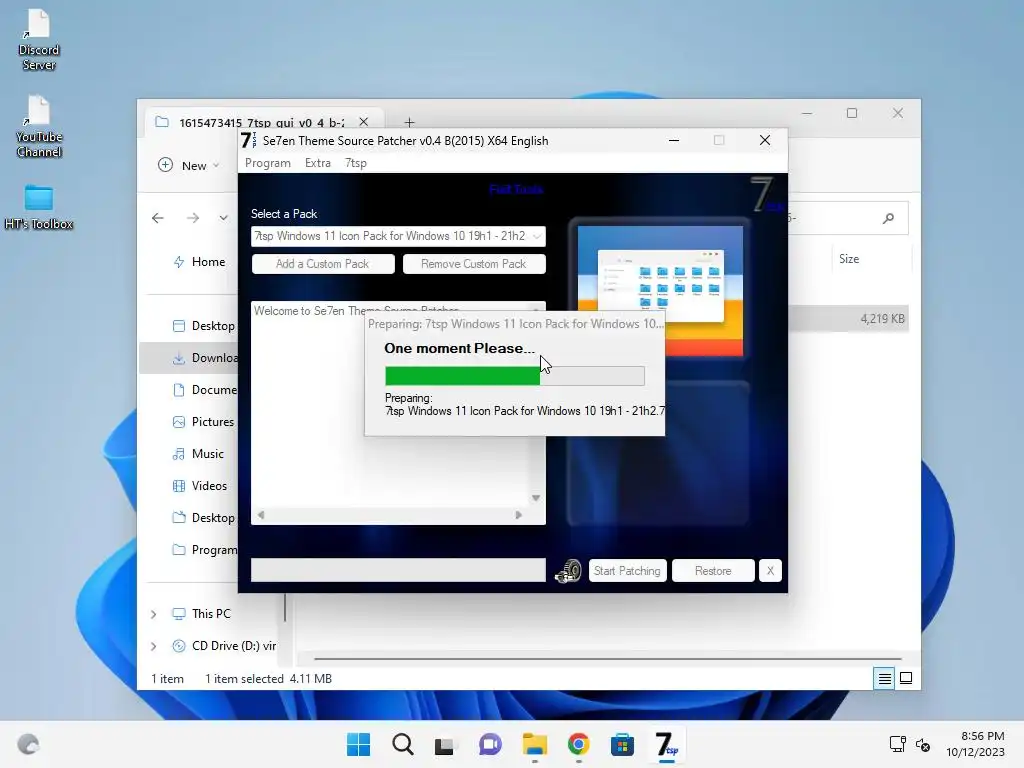Click the muted volume tray icon
1024x768 pixels.
pos(923,744)
